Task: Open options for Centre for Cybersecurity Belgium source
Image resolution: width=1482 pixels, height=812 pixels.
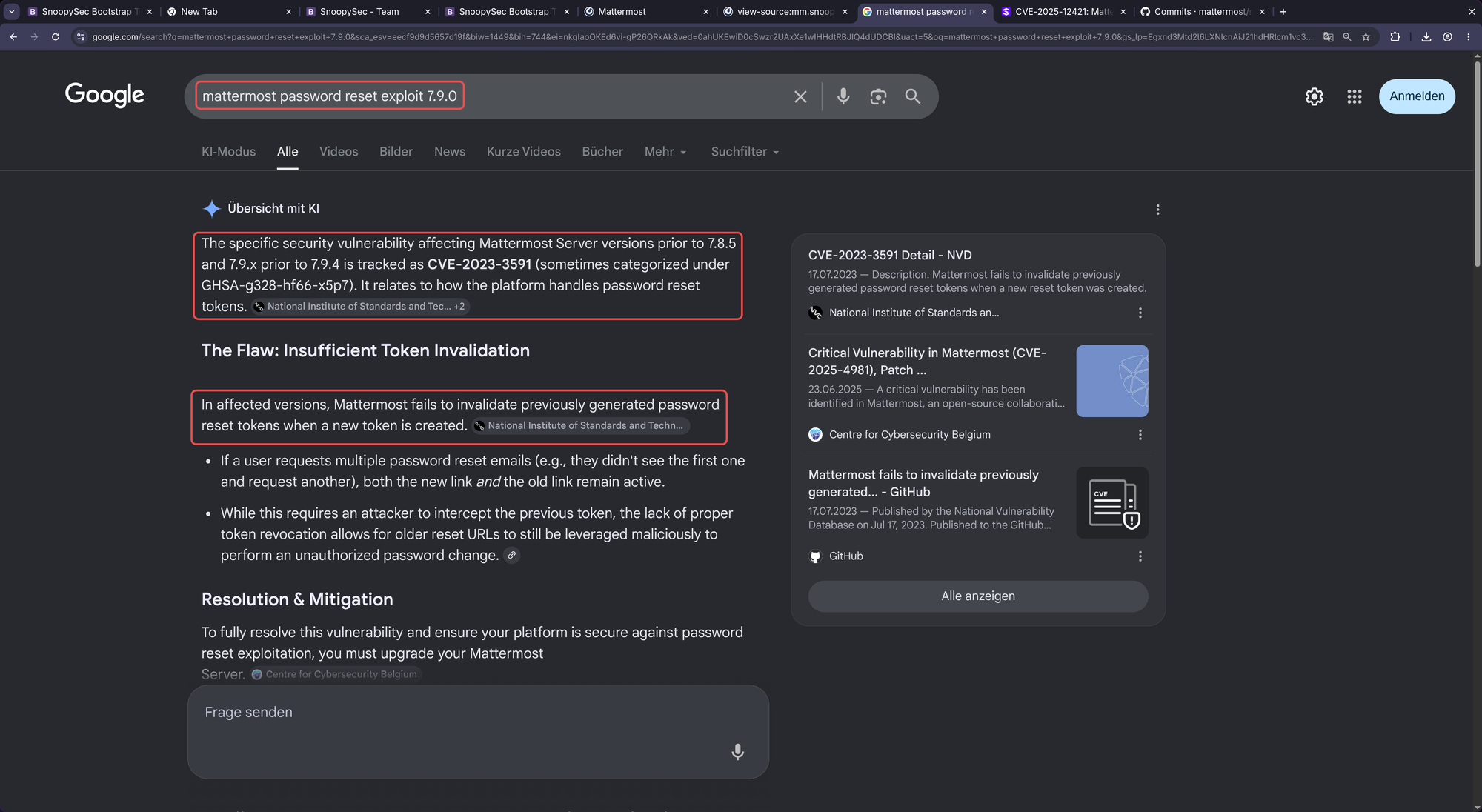Action: [1140, 435]
